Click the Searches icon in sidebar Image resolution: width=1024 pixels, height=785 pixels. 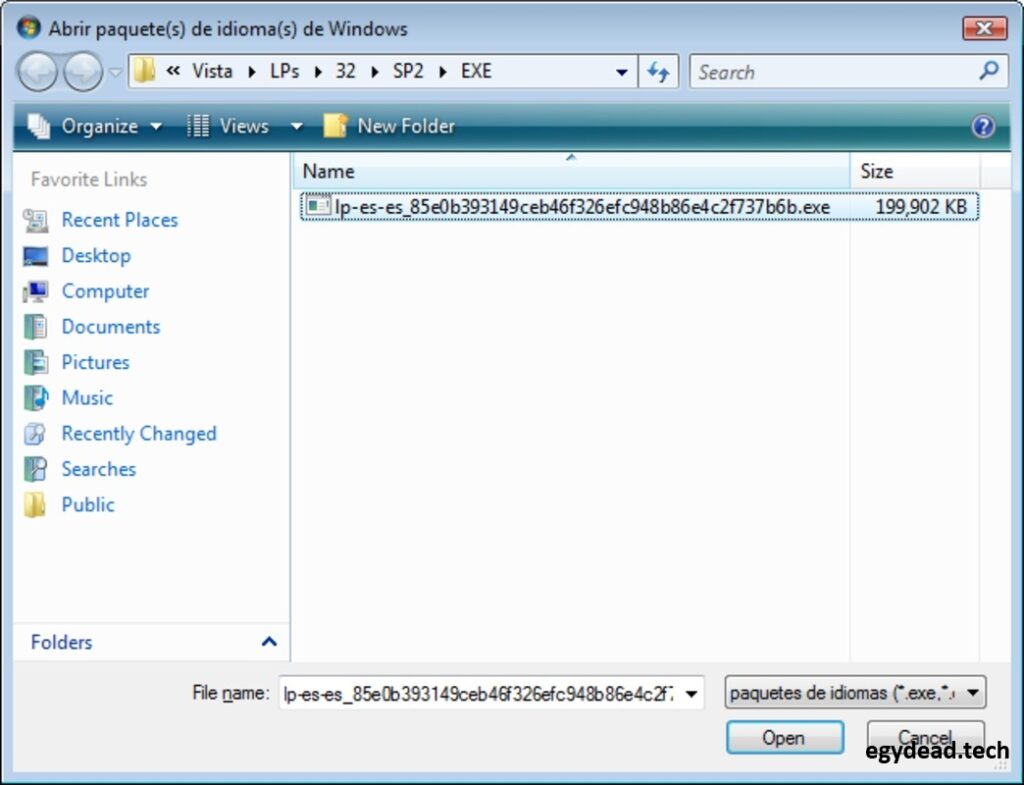point(35,469)
